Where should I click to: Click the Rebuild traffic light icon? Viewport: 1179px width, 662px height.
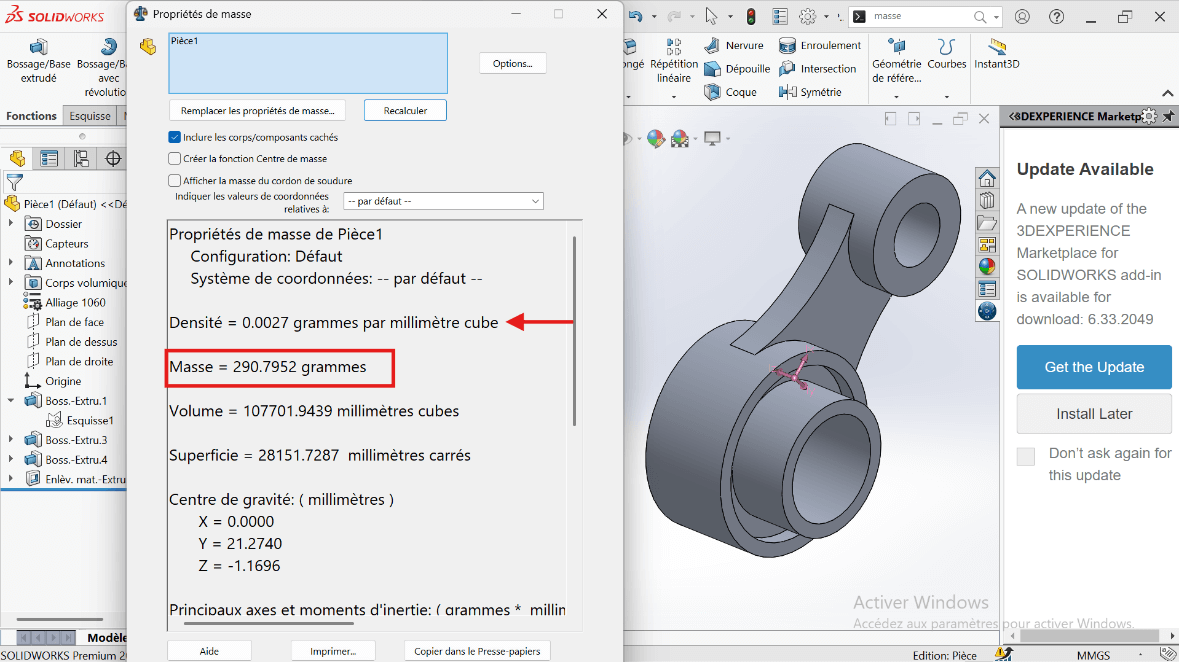[x=751, y=17]
